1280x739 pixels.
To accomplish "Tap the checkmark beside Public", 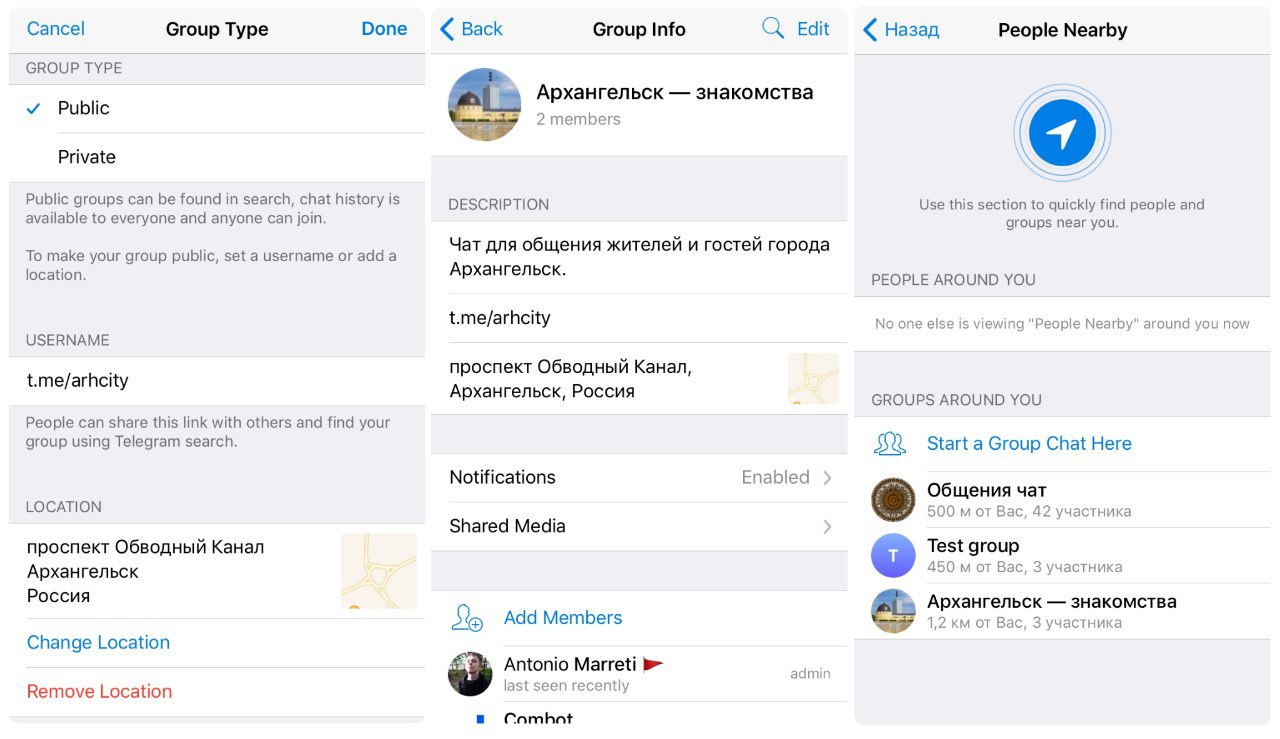I will [34, 108].
